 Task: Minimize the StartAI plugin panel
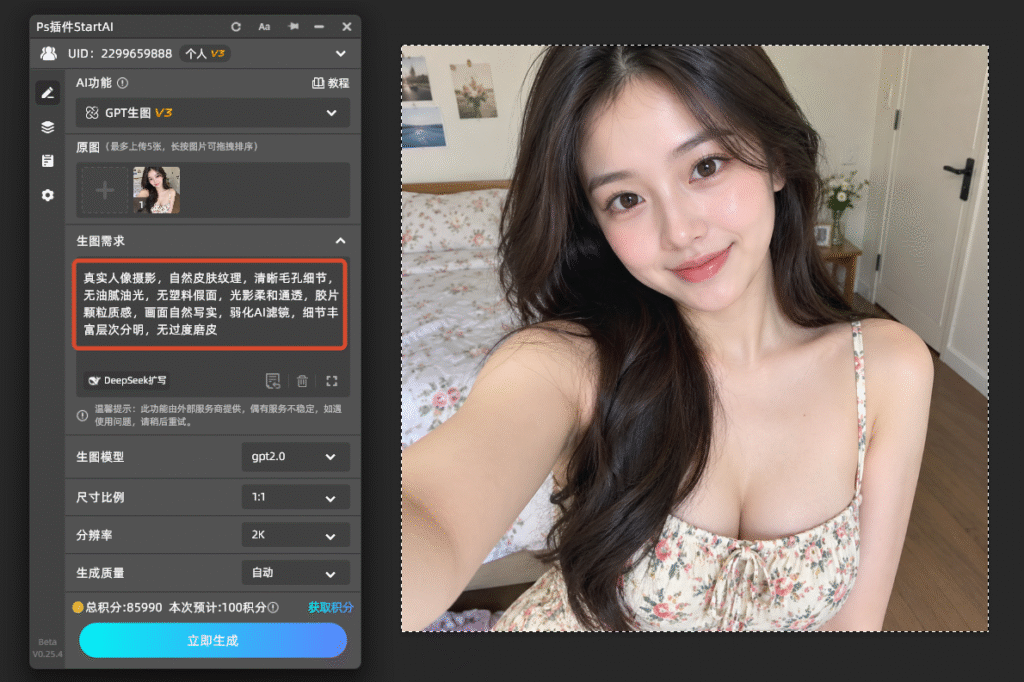point(319,27)
